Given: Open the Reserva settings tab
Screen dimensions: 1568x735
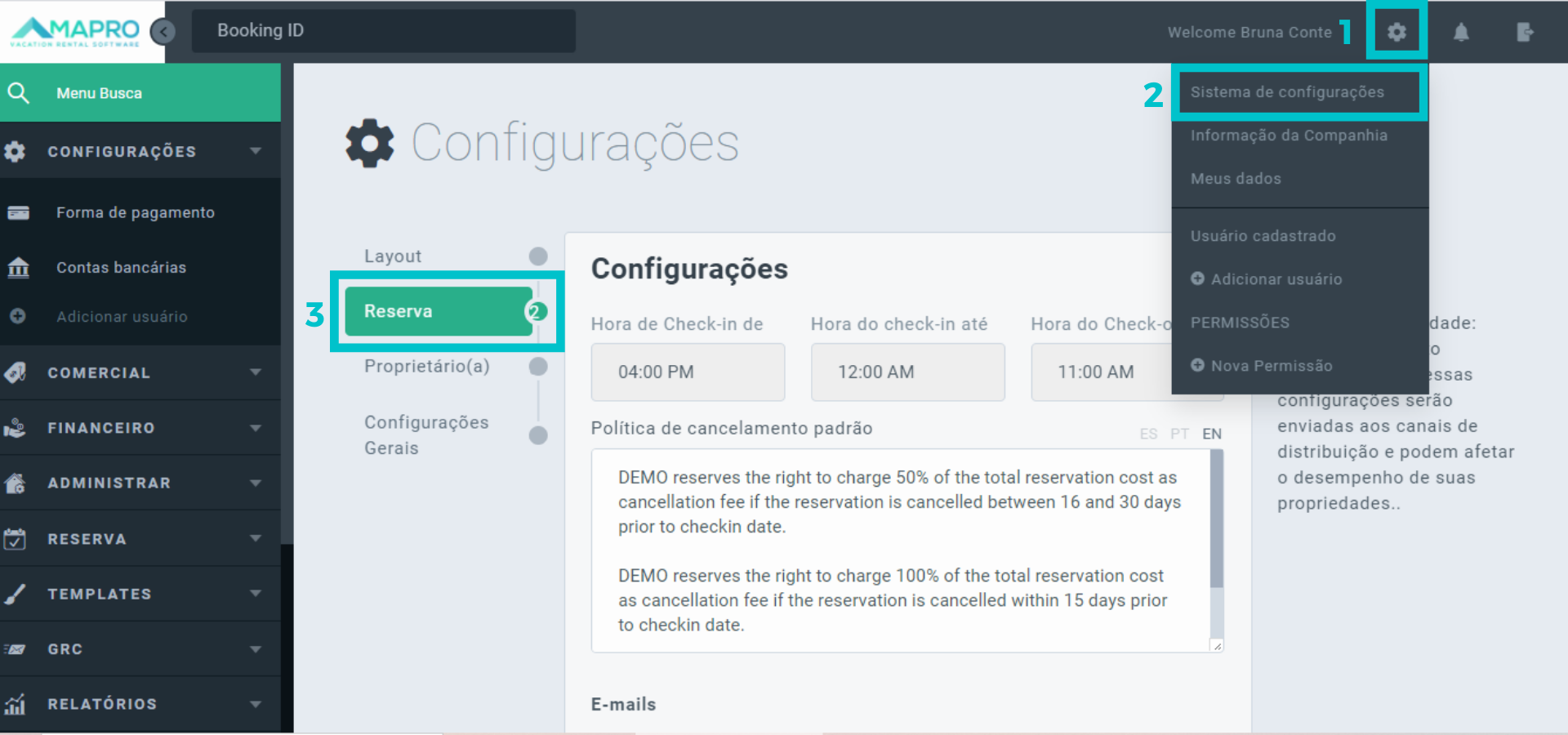Looking at the screenshot, I should pyautogui.click(x=439, y=311).
